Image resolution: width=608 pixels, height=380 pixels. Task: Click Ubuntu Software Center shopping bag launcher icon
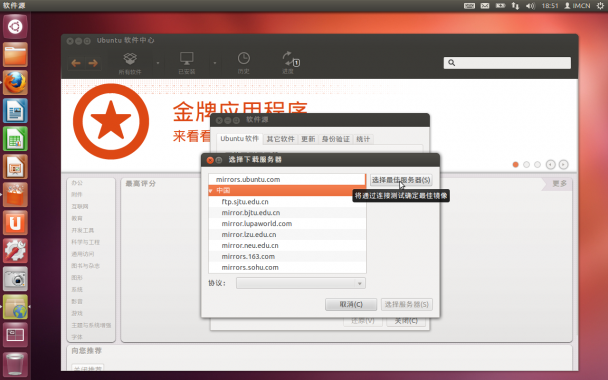coord(15,195)
